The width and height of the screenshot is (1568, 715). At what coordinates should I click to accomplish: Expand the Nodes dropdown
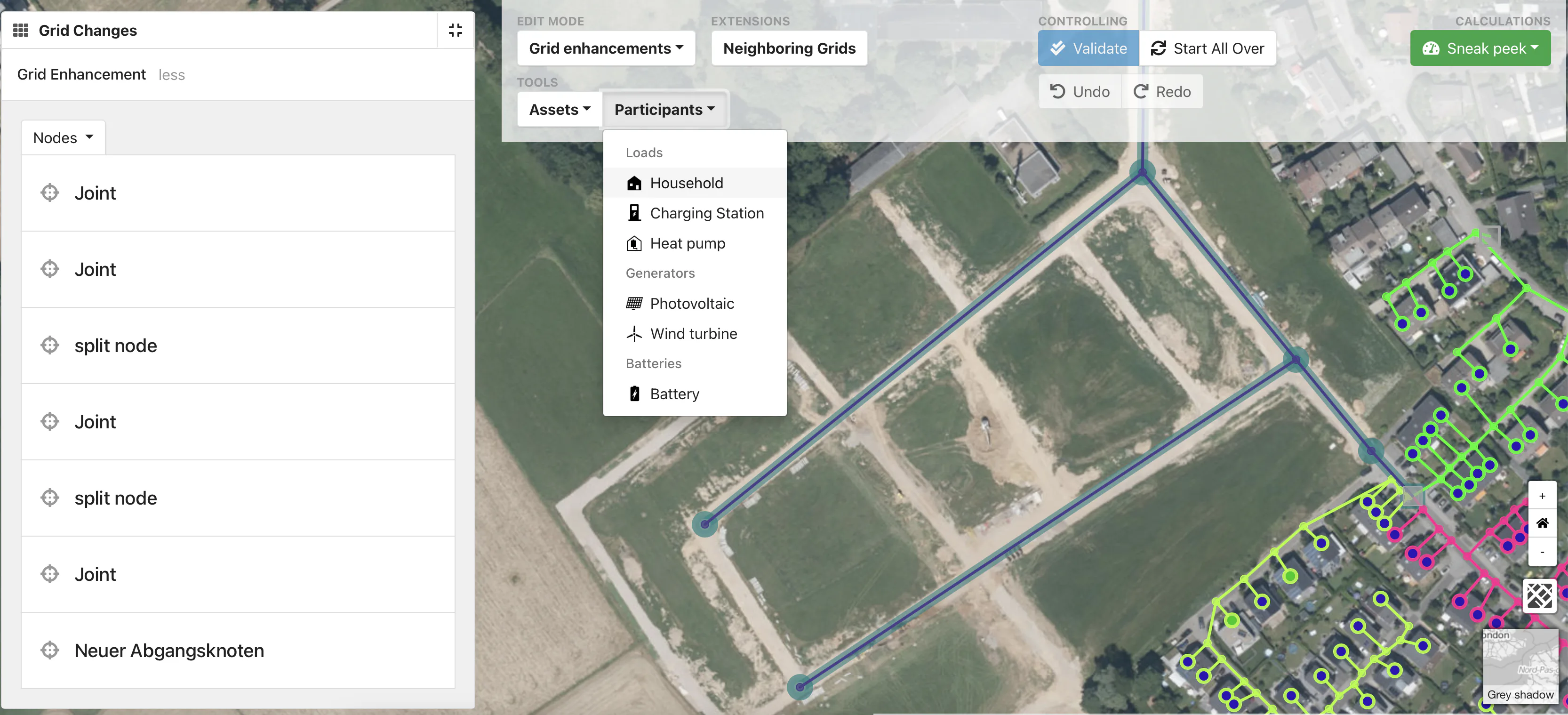64,137
